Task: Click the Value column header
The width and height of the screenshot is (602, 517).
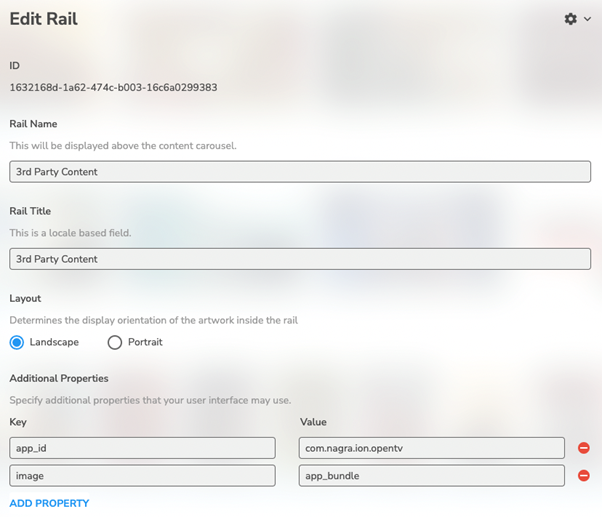Action: point(313,423)
